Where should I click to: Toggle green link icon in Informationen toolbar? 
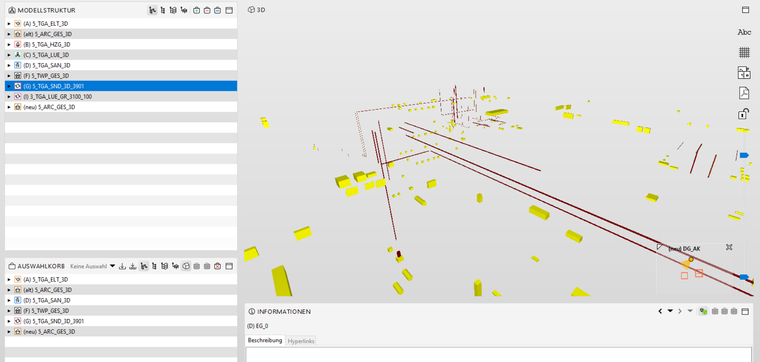pos(703,311)
